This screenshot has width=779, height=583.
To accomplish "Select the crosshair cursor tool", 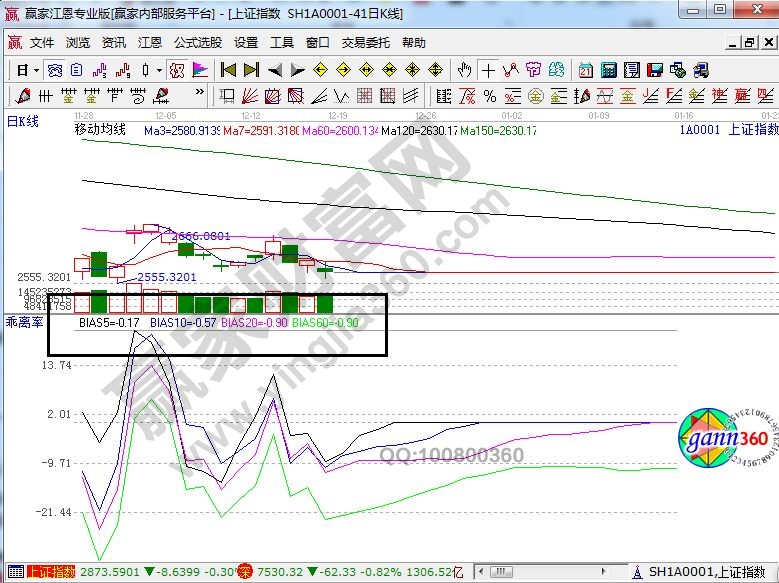I will pos(487,70).
